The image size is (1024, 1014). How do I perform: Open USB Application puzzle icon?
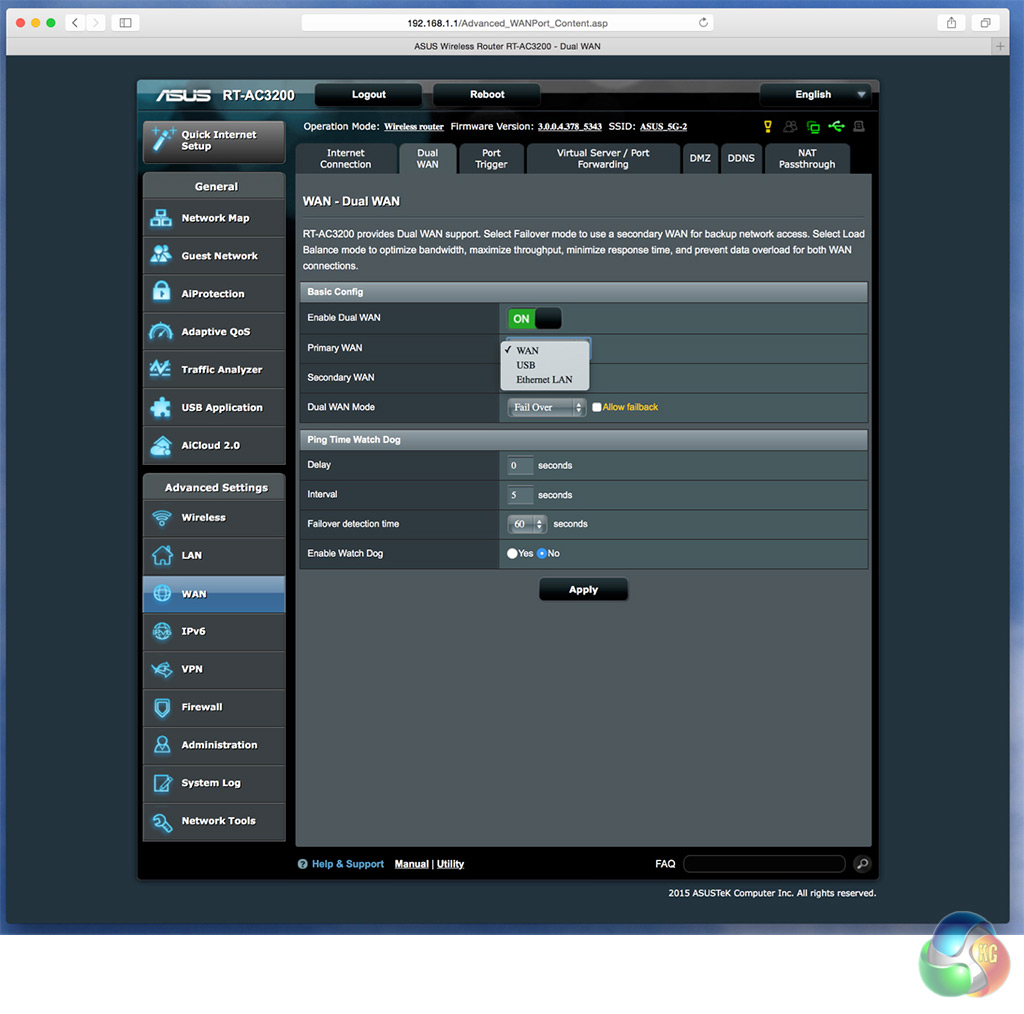(x=161, y=407)
